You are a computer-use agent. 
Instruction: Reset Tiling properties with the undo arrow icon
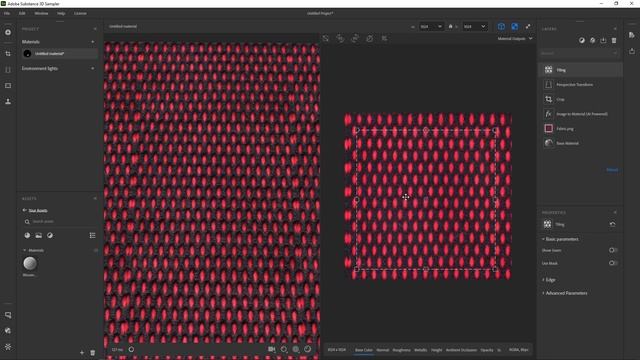(612, 224)
